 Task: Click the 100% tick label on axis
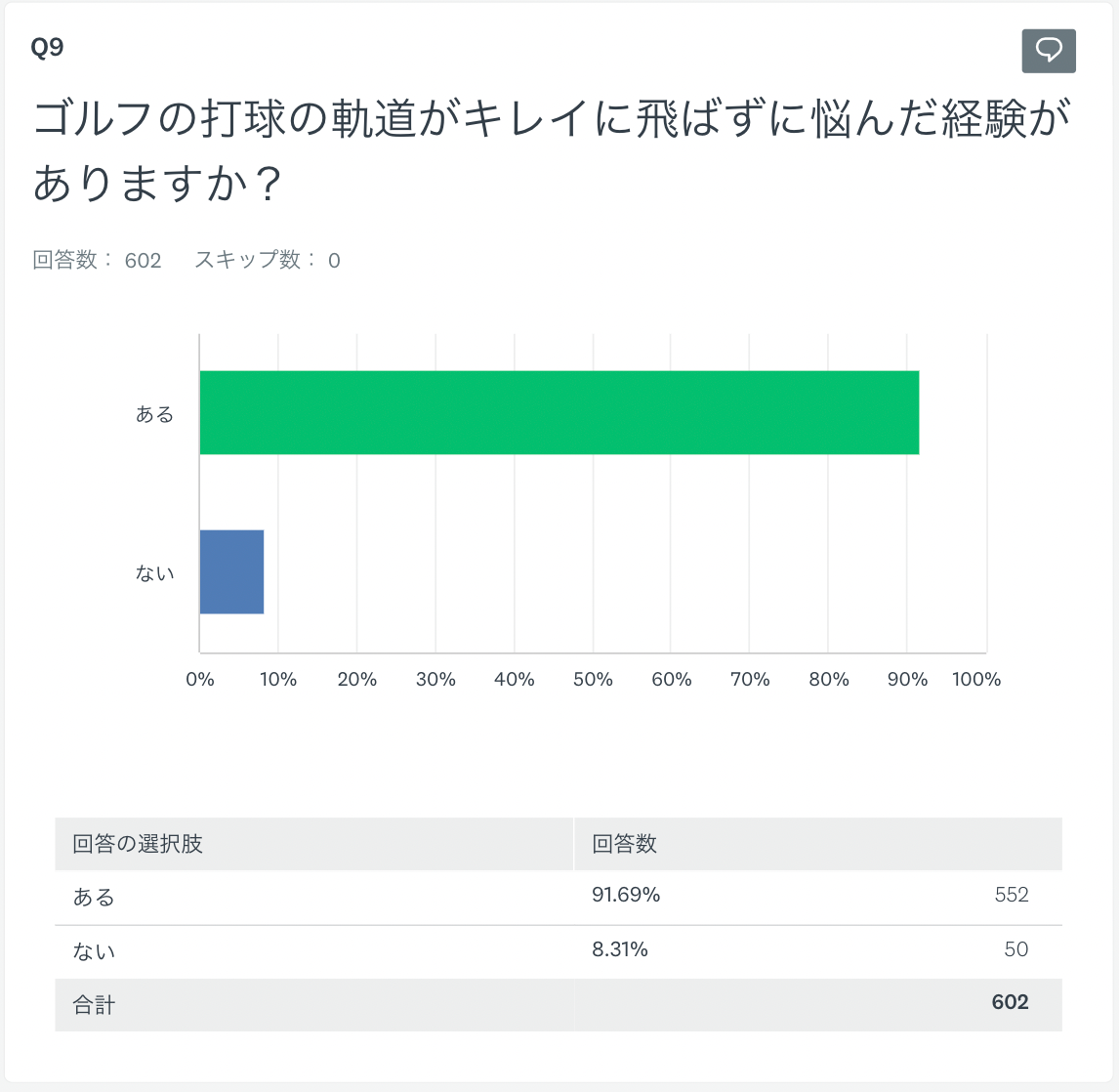(x=976, y=680)
